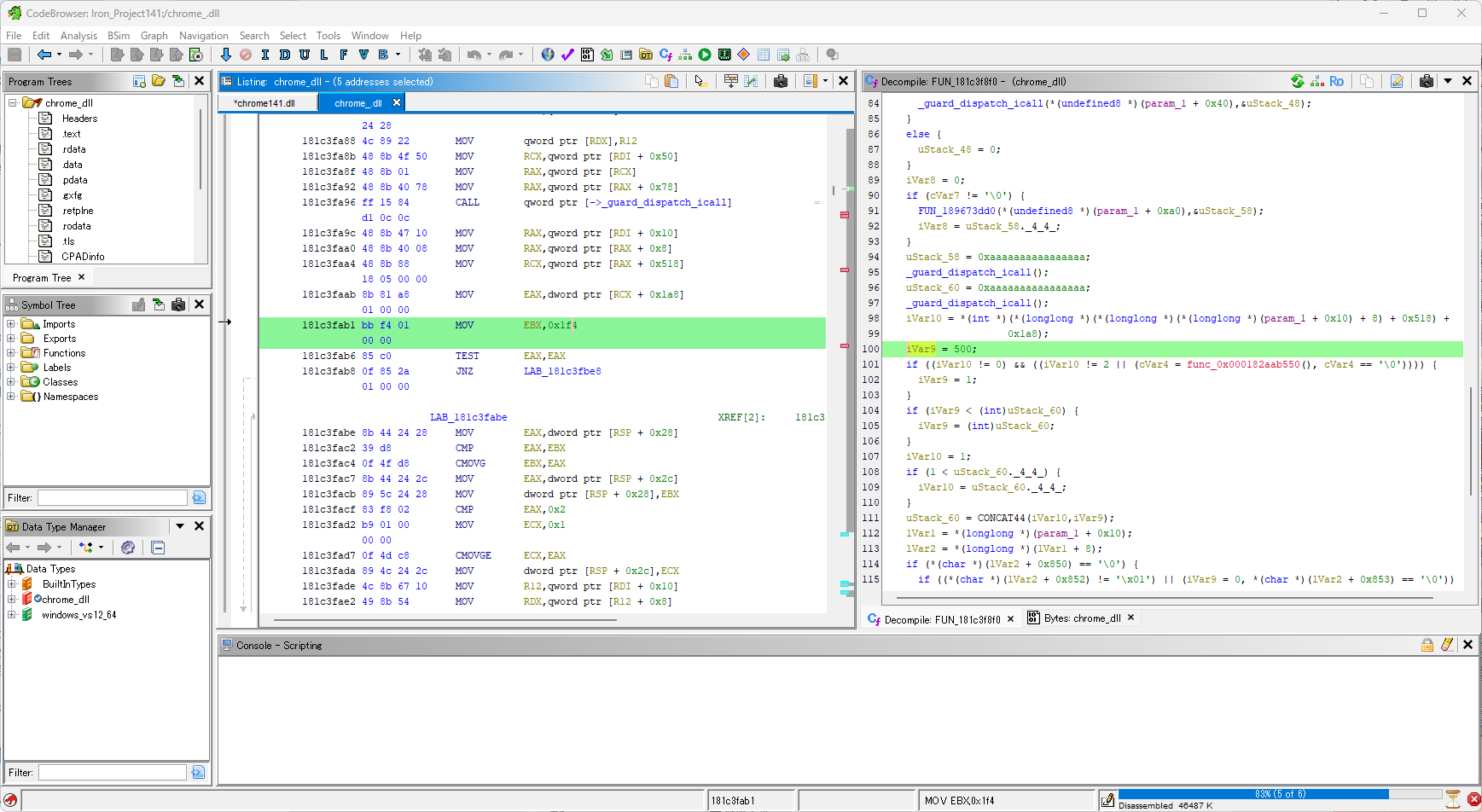This screenshot has height=812, width=1482.
Task: Open the Data Type Manager dropdown menu arrow
Action: click(180, 526)
